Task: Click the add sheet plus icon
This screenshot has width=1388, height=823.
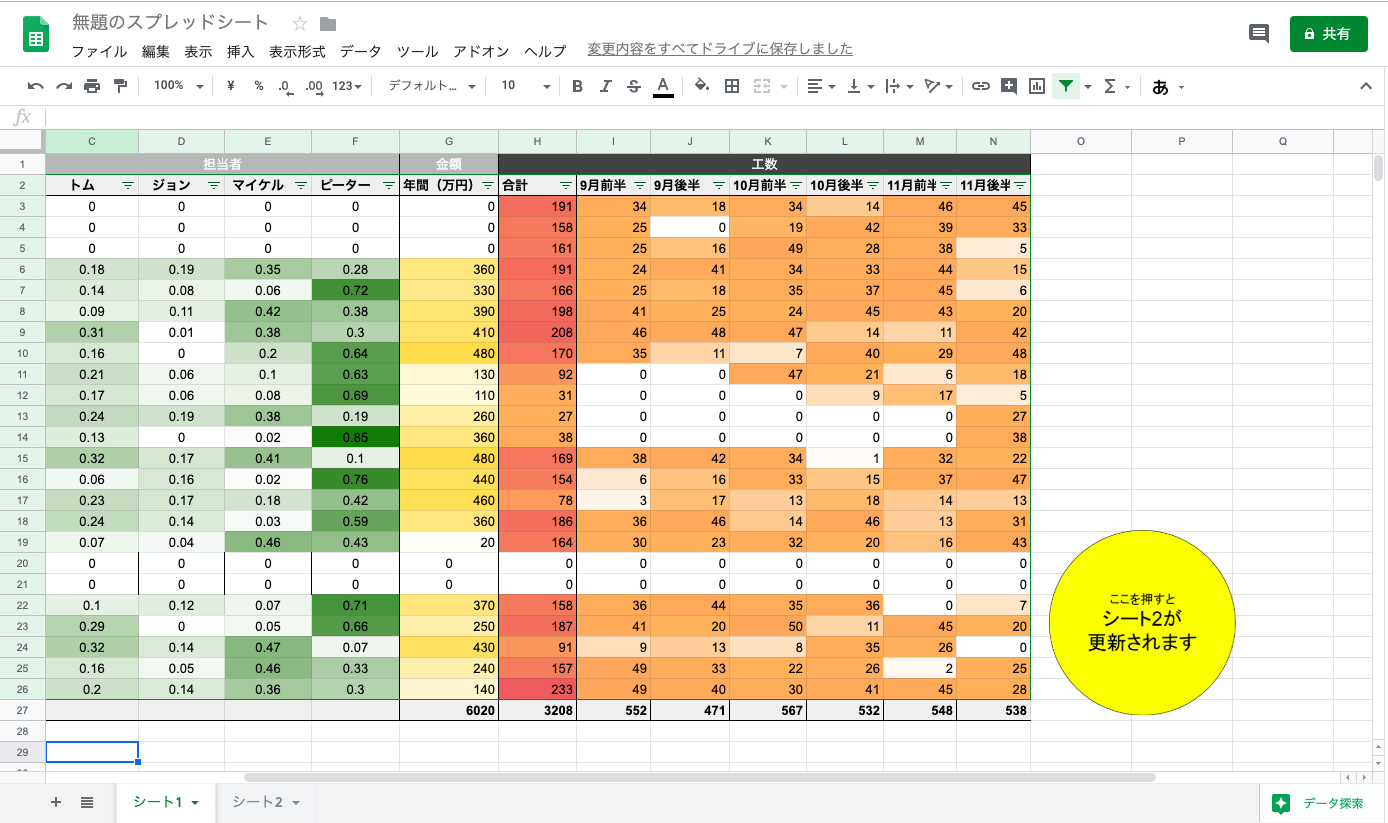Action: click(x=56, y=802)
